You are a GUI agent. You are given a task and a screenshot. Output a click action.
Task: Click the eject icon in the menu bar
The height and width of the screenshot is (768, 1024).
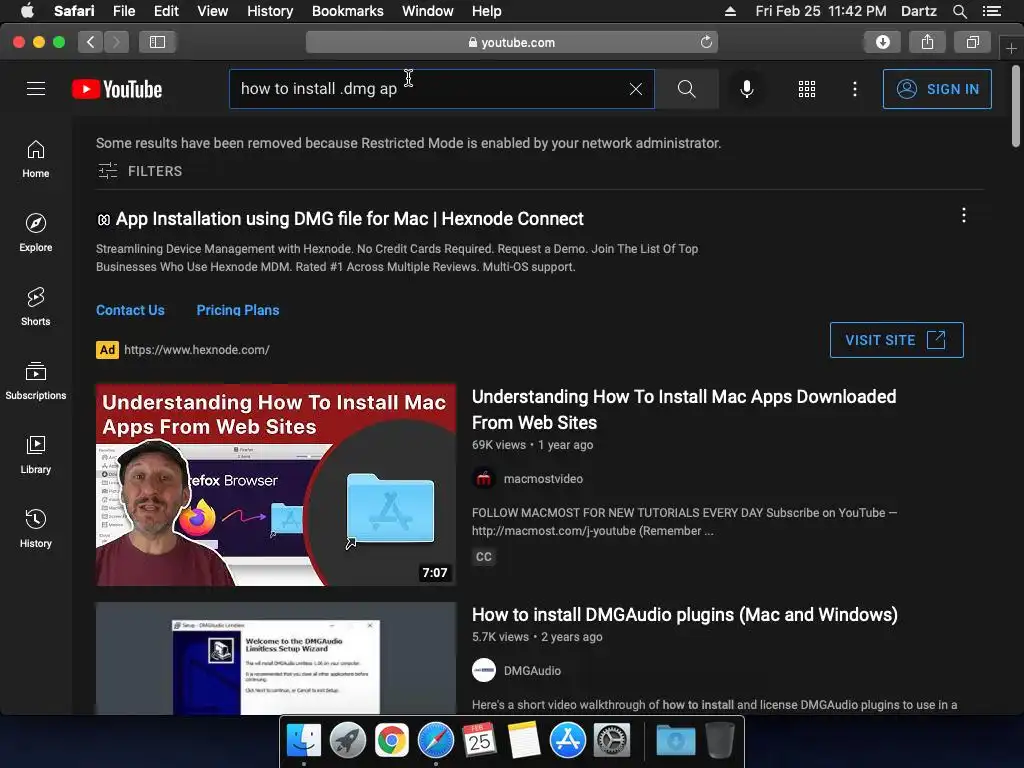coord(730,11)
